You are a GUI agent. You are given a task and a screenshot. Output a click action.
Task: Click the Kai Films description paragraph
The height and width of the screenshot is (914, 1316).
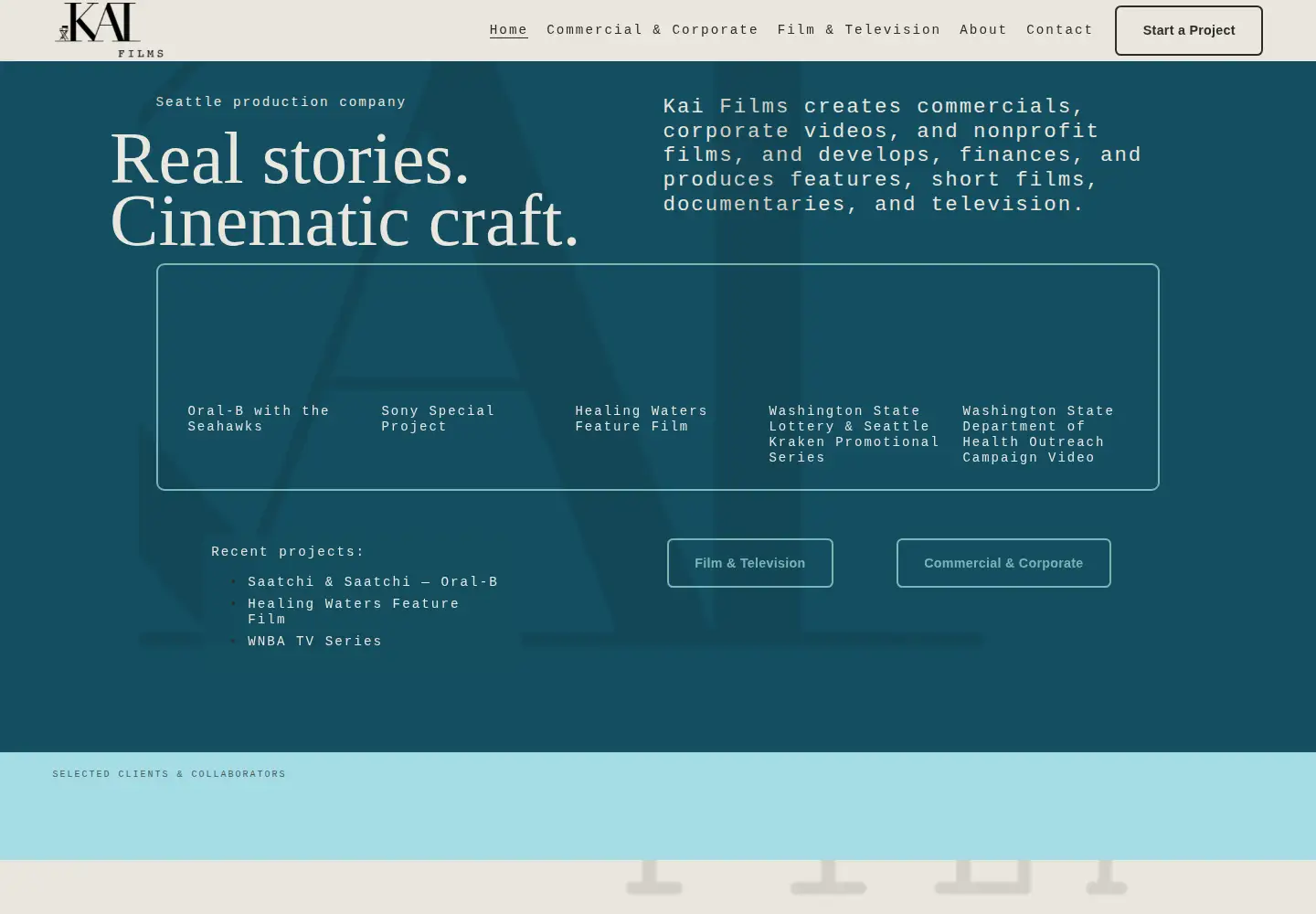click(903, 155)
